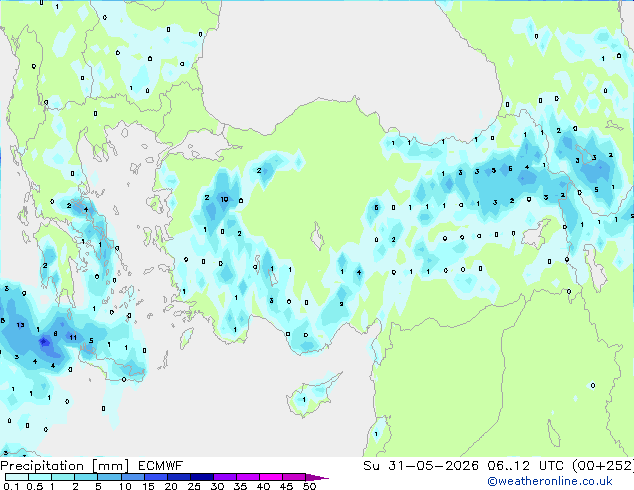This screenshot has height=490, width=634.
Task: Click the "Su 31-05-2026" date text
Action: coord(421,466)
